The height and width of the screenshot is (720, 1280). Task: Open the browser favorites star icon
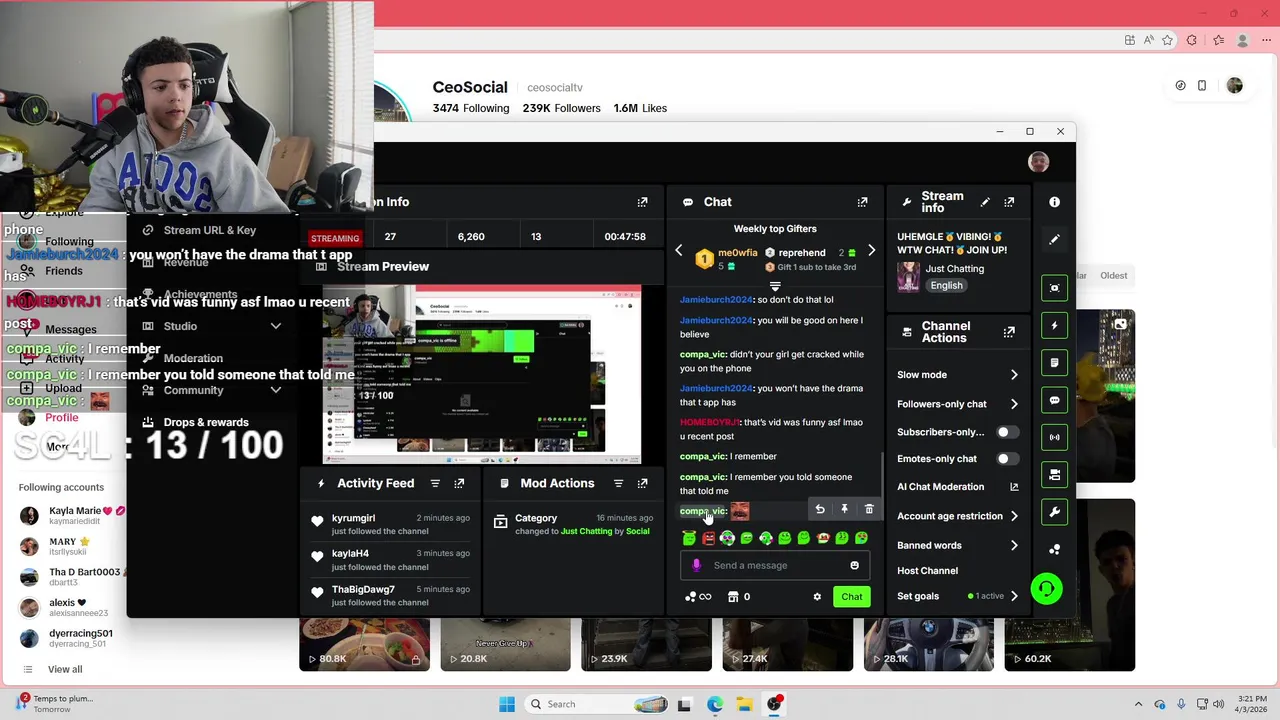tap(1167, 41)
